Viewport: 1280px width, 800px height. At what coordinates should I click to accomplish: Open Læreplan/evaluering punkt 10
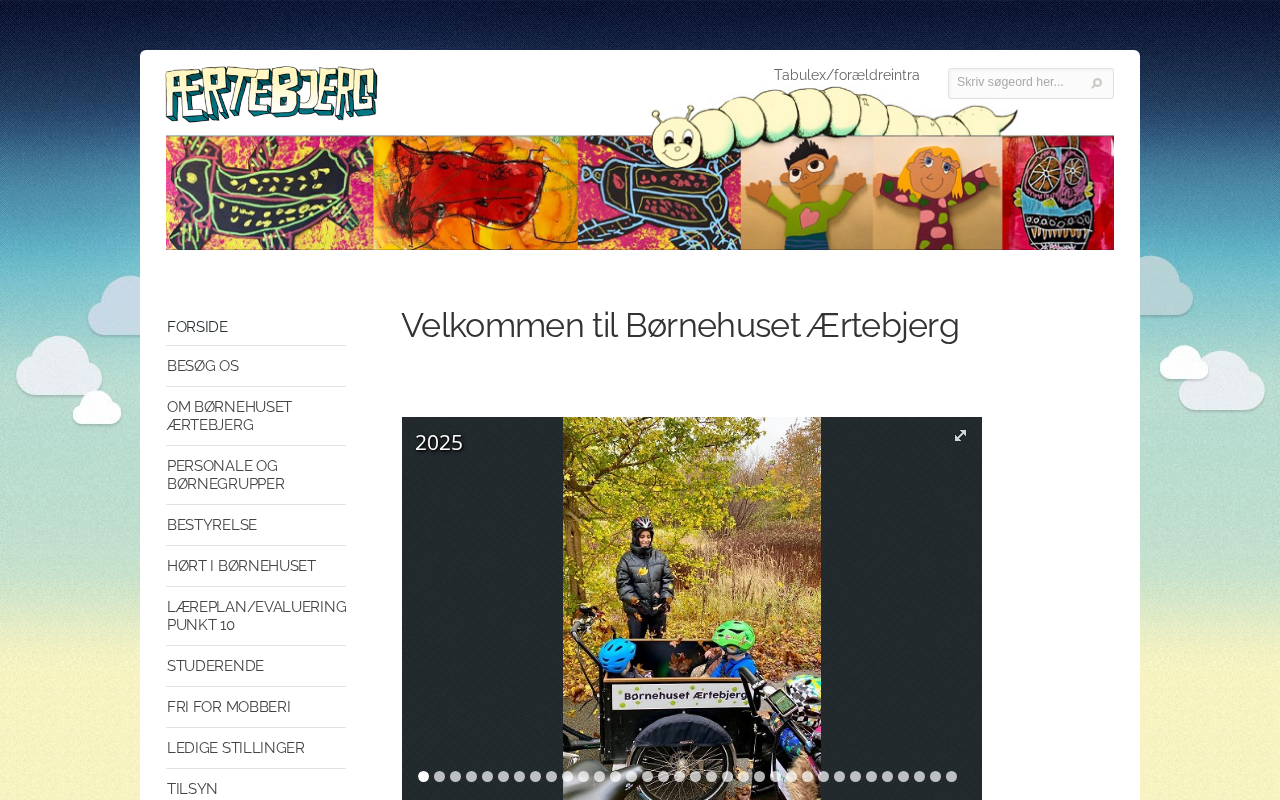click(256, 616)
